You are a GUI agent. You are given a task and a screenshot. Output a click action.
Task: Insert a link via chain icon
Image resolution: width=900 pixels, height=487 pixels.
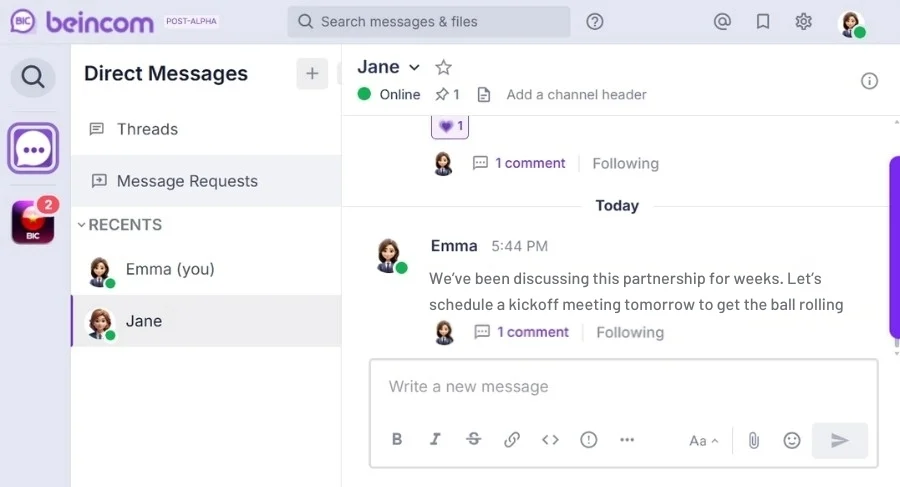pos(512,439)
